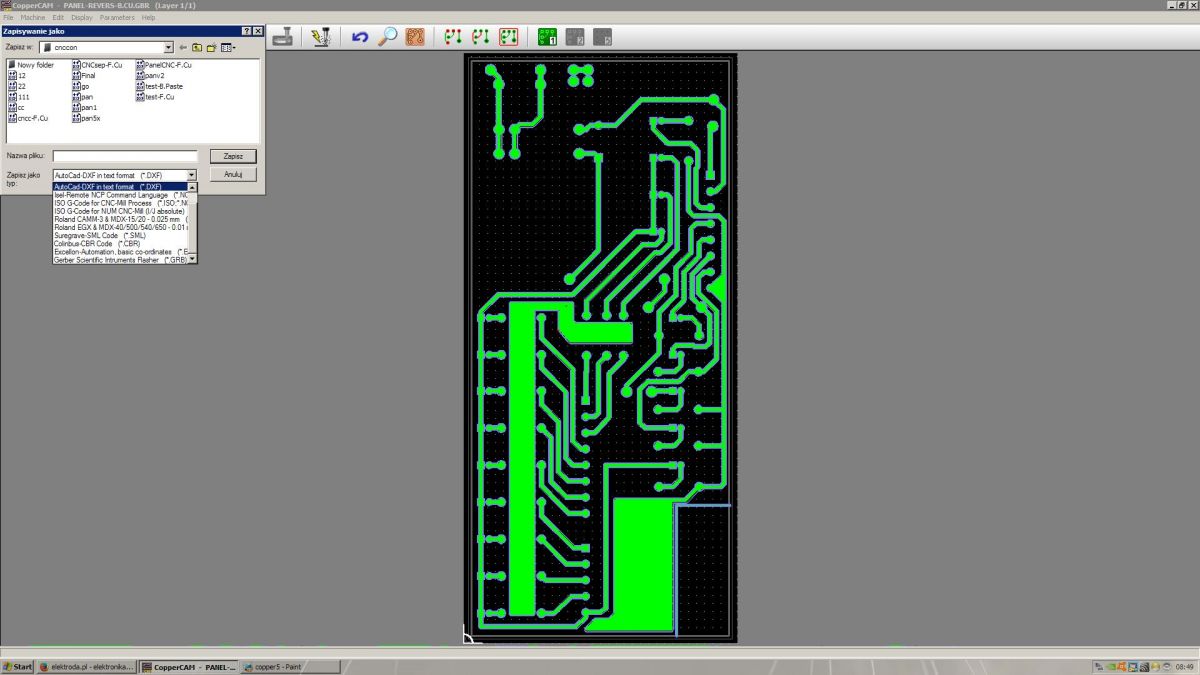1200x675 pixels.
Task: Choose ISO G-Code for NUM CNC-Mill format
Action: (120, 211)
